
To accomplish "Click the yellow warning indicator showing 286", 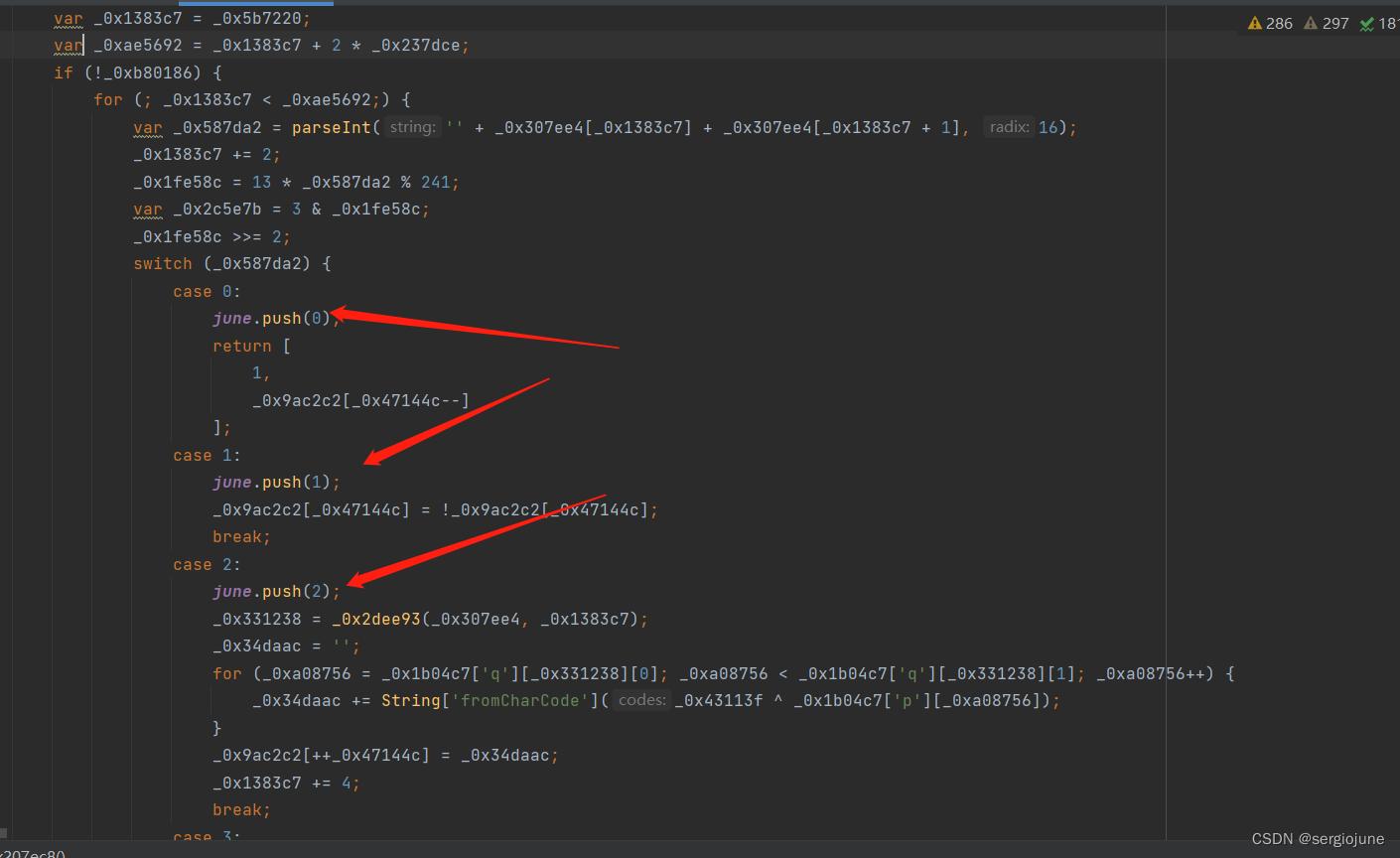I will (x=1270, y=23).
